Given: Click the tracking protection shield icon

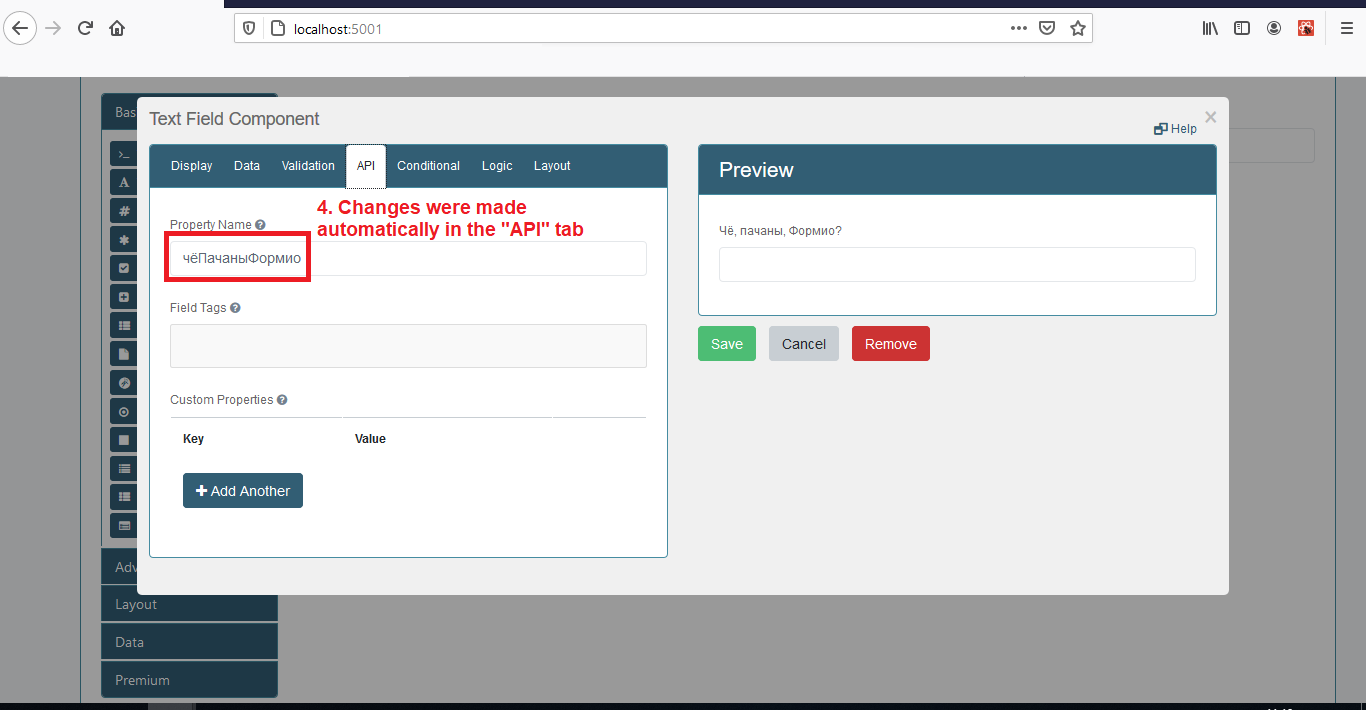Looking at the screenshot, I should pos(249,28).
